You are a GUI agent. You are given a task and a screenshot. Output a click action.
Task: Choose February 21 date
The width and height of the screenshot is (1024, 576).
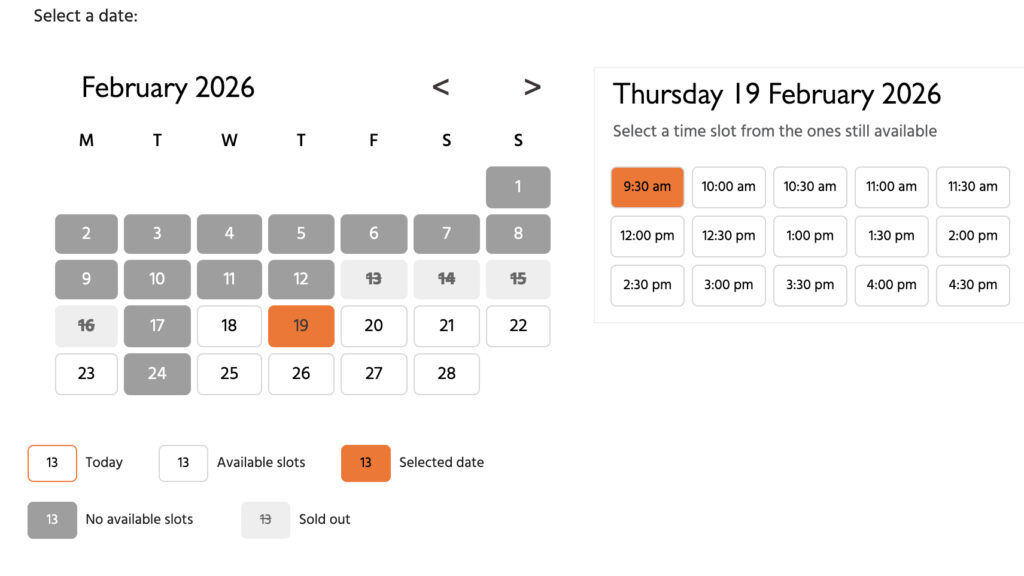(x=446, y=326)
